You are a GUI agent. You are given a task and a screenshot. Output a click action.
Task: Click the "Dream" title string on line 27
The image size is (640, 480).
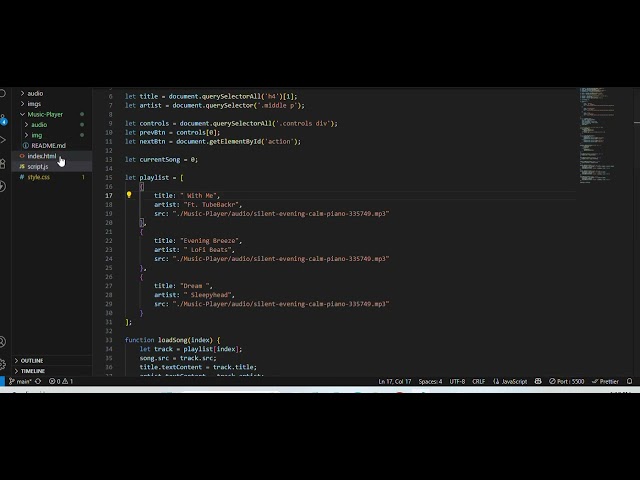click(x=196, y=286)
